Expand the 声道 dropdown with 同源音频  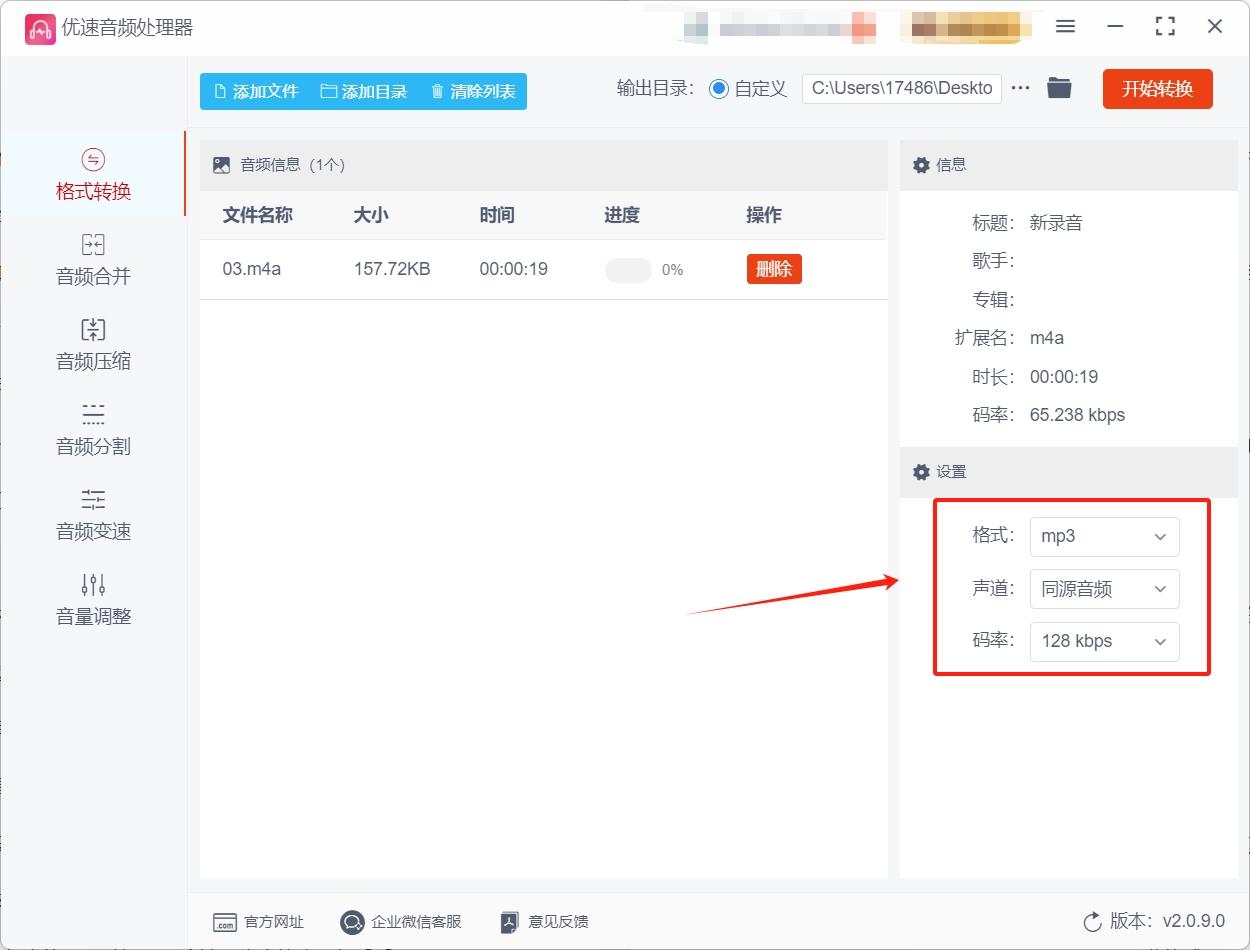pos(1104,589)
